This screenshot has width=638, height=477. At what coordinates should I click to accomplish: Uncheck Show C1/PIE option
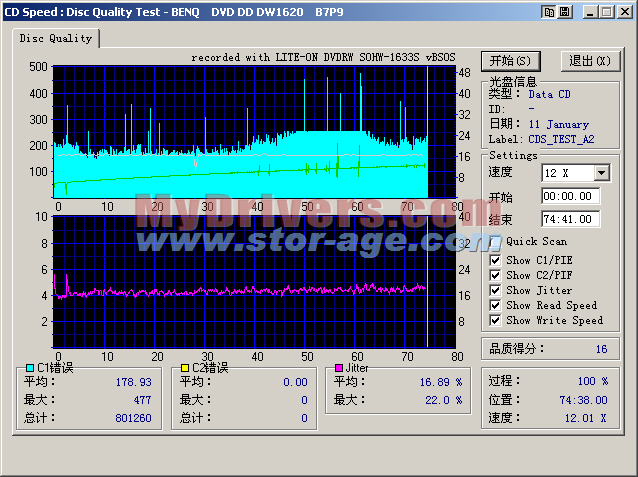495,260
